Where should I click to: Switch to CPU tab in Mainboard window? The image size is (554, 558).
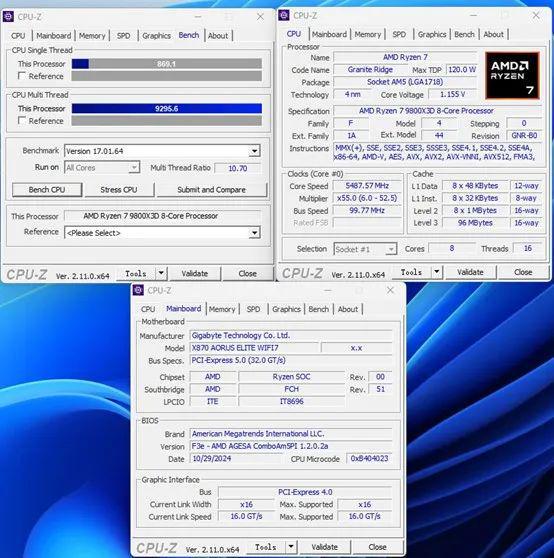point(148,309)
